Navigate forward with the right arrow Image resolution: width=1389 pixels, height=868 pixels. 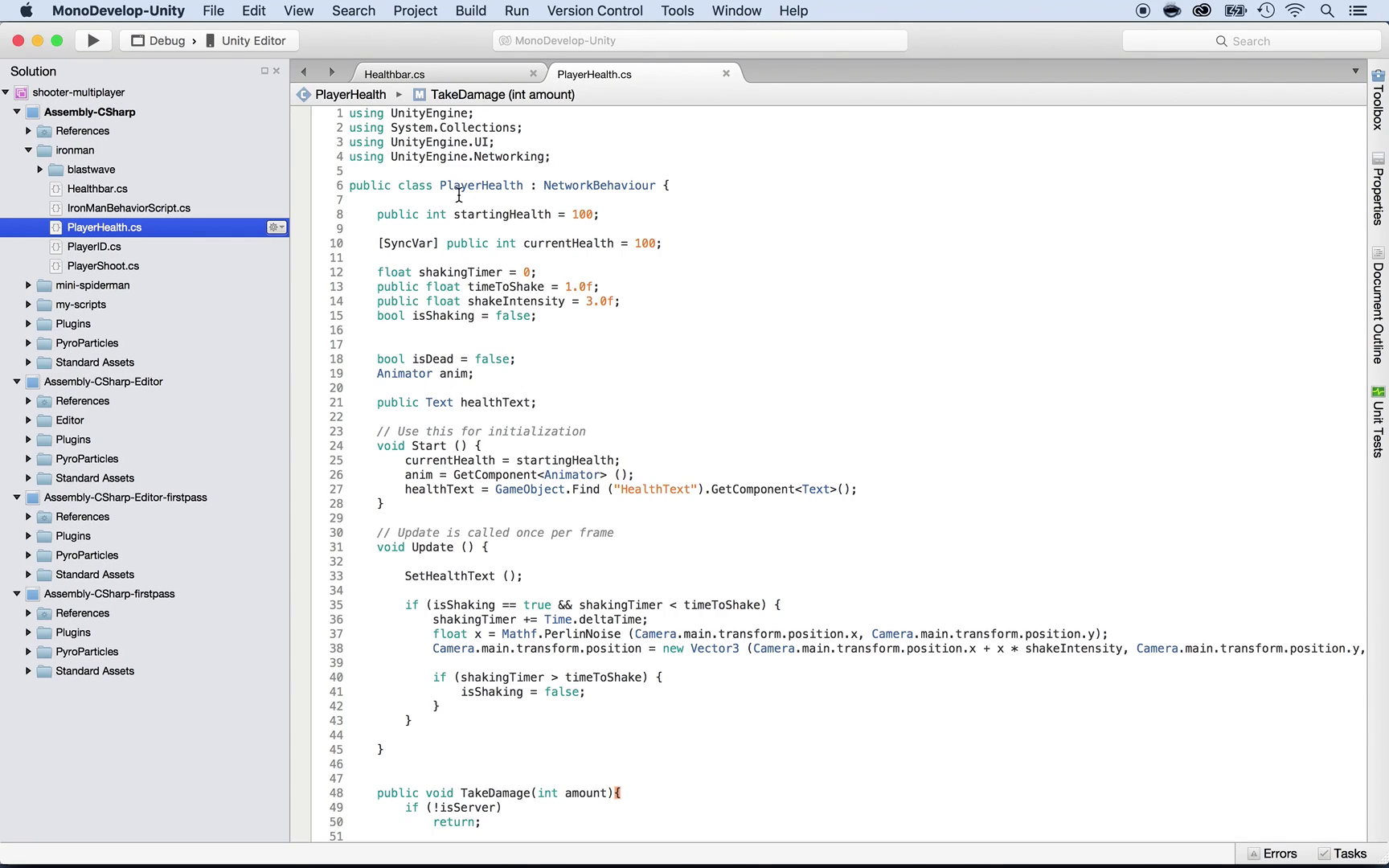[331, 72]
